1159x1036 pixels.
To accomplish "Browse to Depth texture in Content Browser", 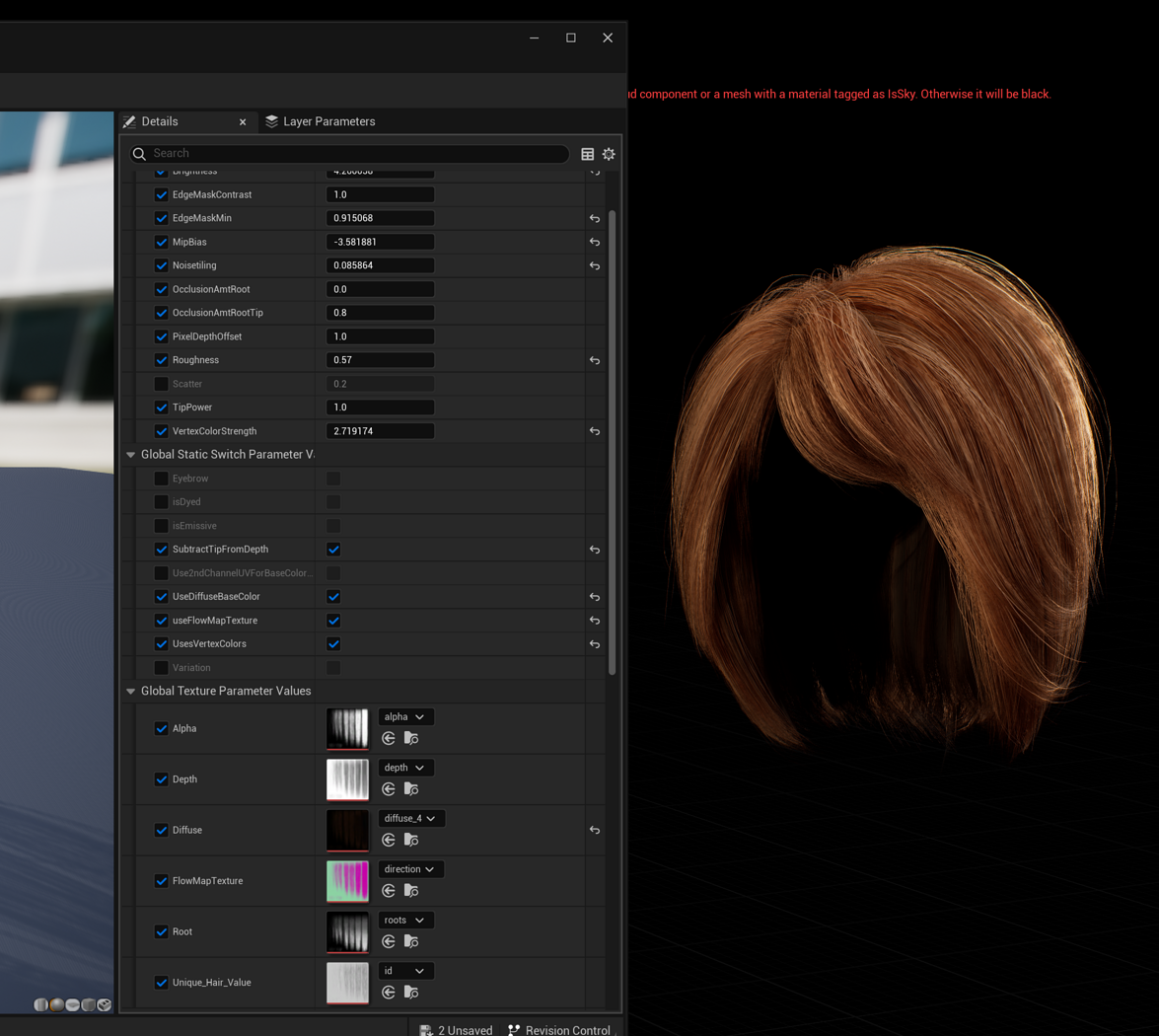I will click(x=411, y=789).
